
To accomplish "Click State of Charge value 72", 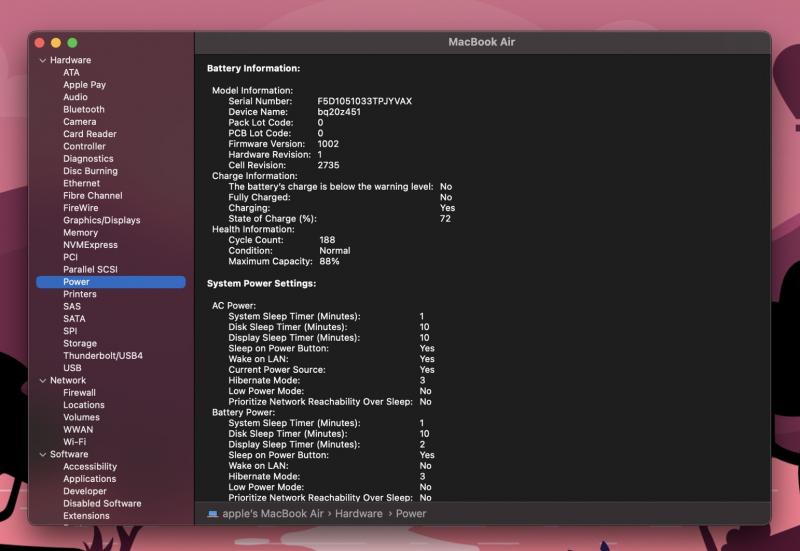I will [445, 218].
